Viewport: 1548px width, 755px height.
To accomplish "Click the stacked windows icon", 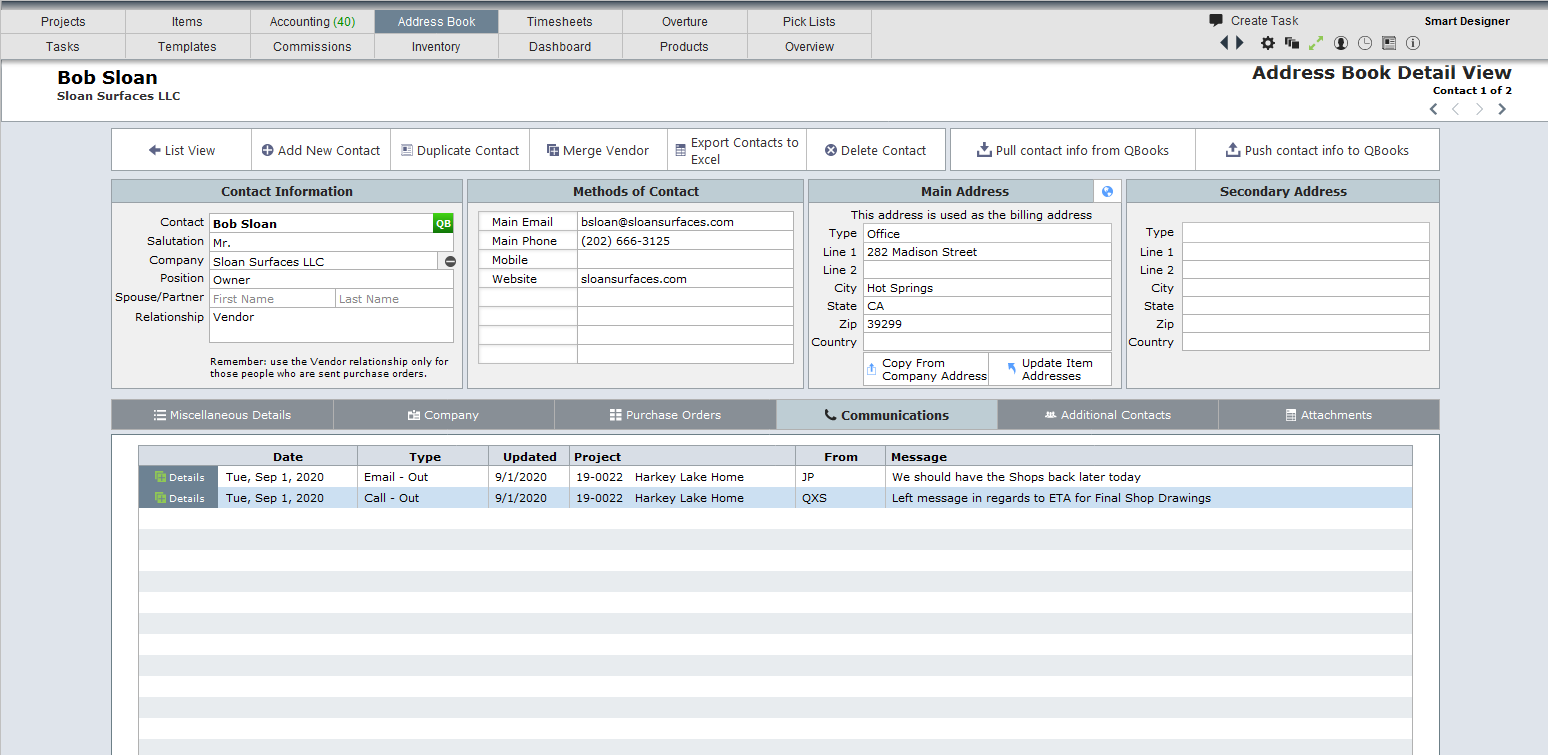I will pos(1292,43).
